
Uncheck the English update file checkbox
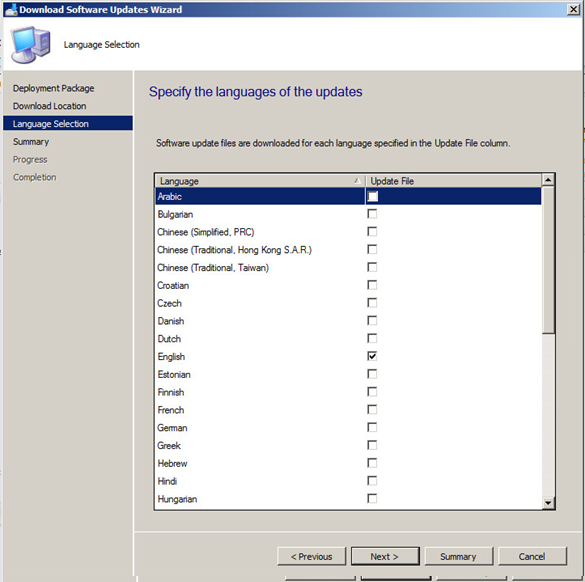coord(372,356)
